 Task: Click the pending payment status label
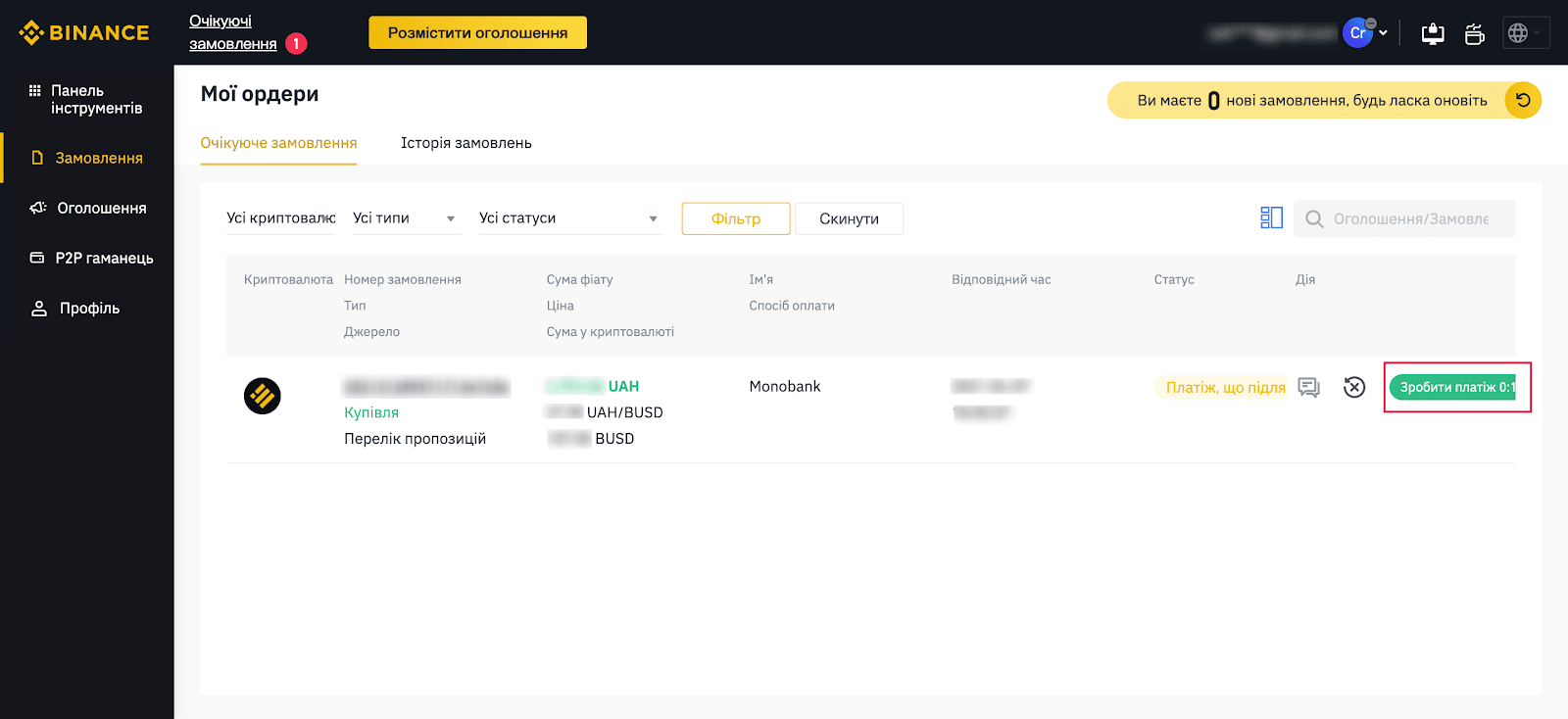coord(1220,387)
